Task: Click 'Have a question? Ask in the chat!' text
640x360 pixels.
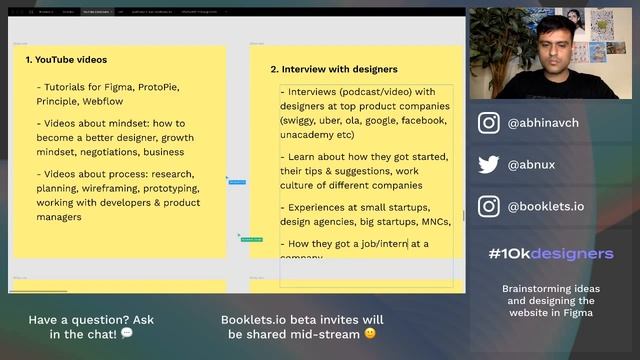Action: (91, 327)
